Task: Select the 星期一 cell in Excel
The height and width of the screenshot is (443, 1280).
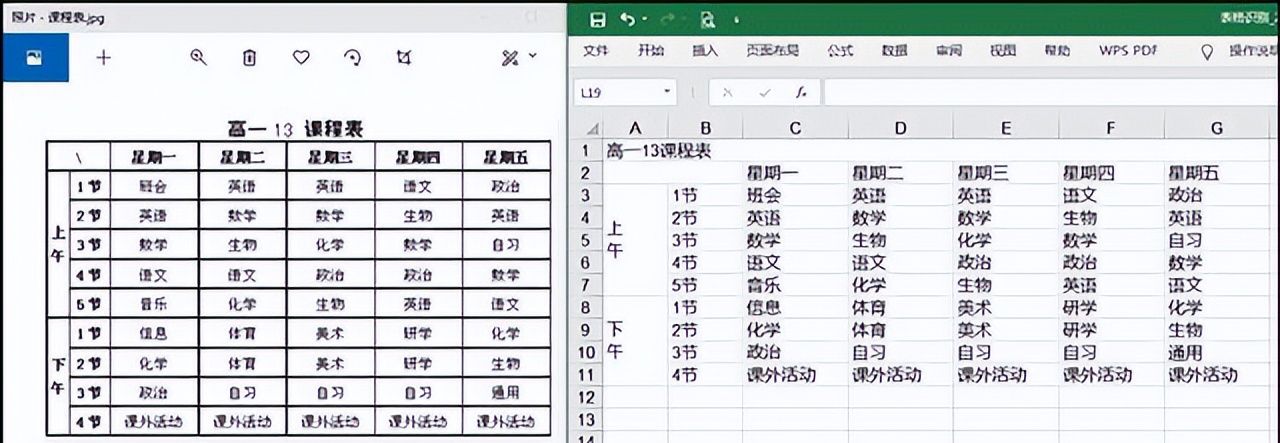Action: coord(795,173)
